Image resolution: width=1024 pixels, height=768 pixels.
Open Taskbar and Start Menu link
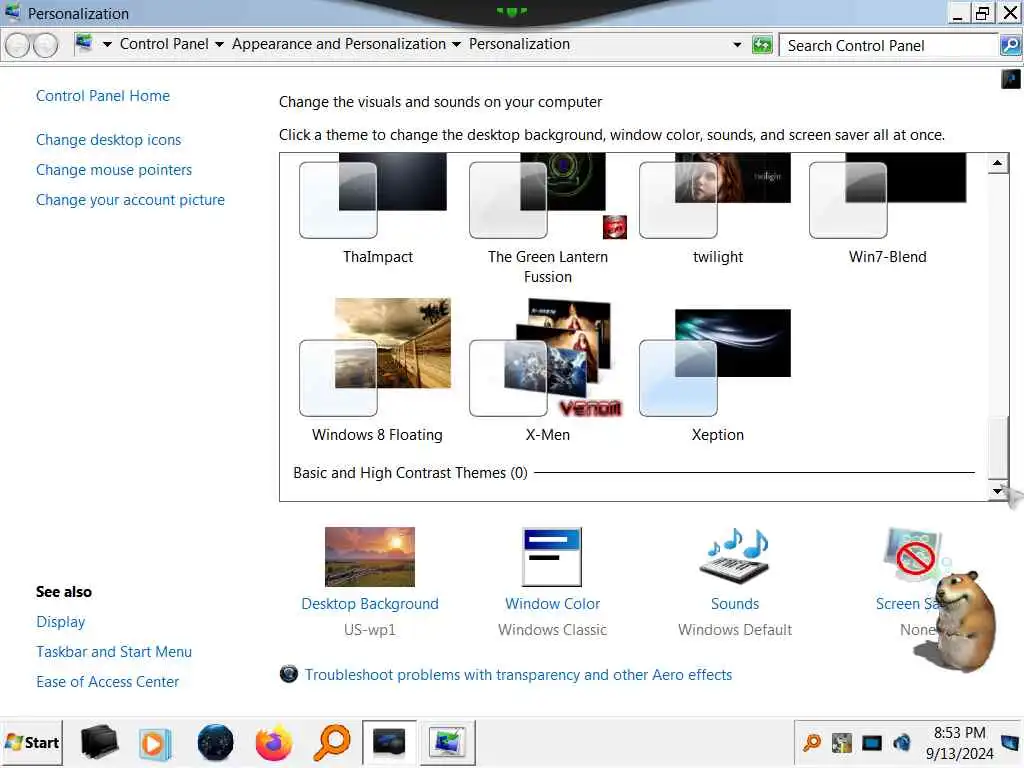tap(114, 652)
